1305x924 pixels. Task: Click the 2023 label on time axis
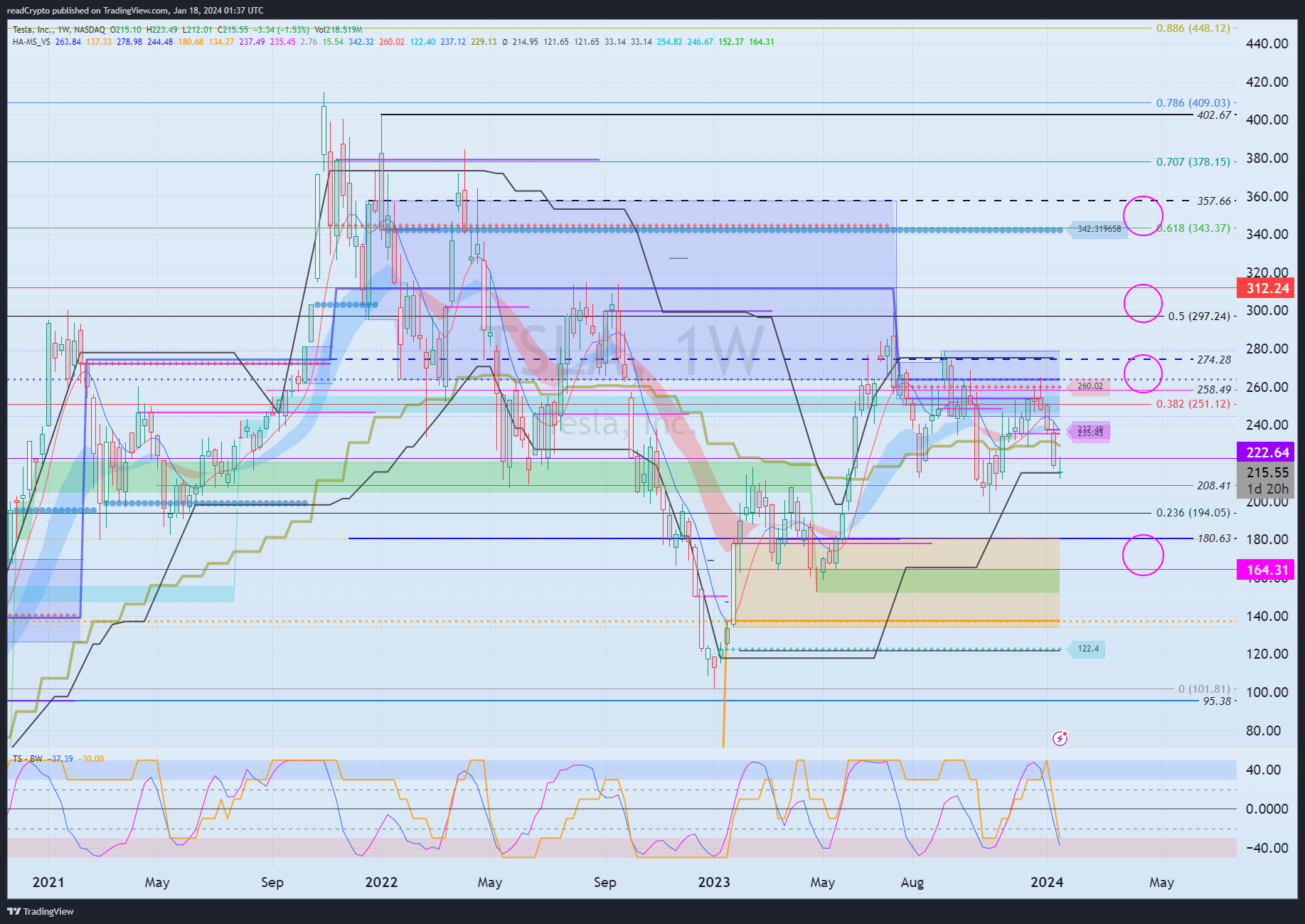714,882
